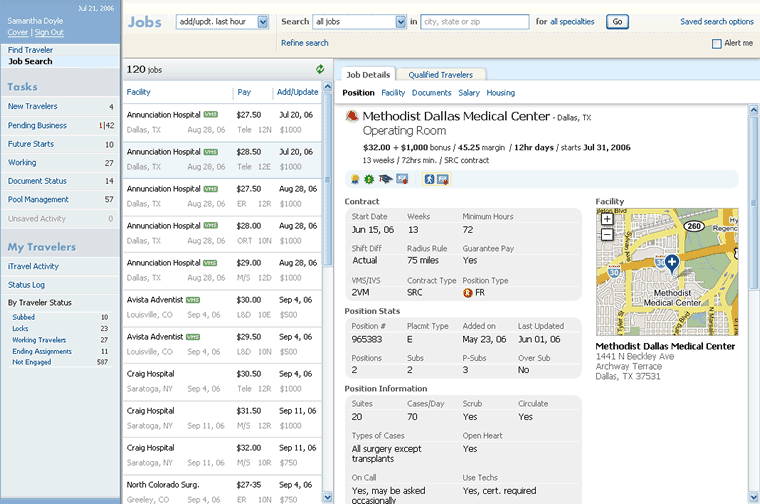760x504 pixels.
Task: Sort job list by Facility column
Action: (139, 92)
